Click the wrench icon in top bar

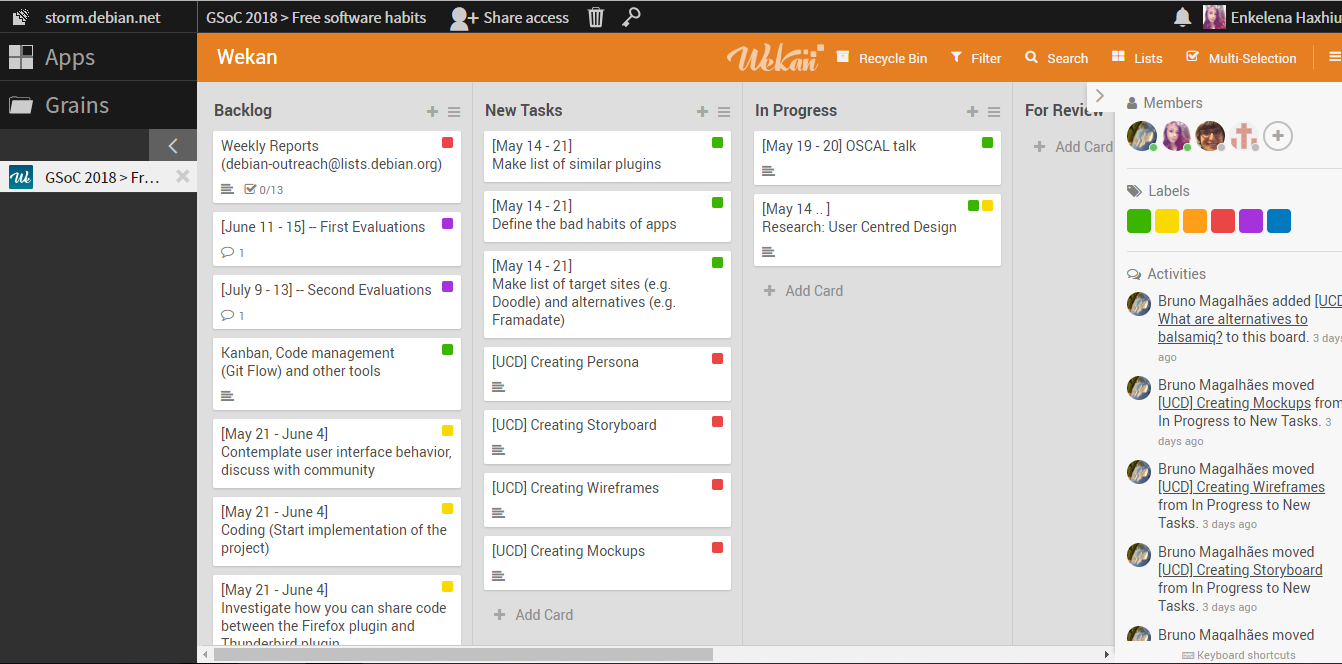pyautogui.click(x=631, y=17)
